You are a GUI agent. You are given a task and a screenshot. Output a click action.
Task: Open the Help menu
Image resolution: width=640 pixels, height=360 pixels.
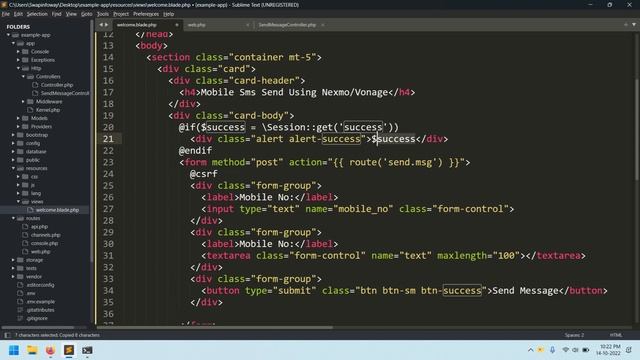pos(169,14)
